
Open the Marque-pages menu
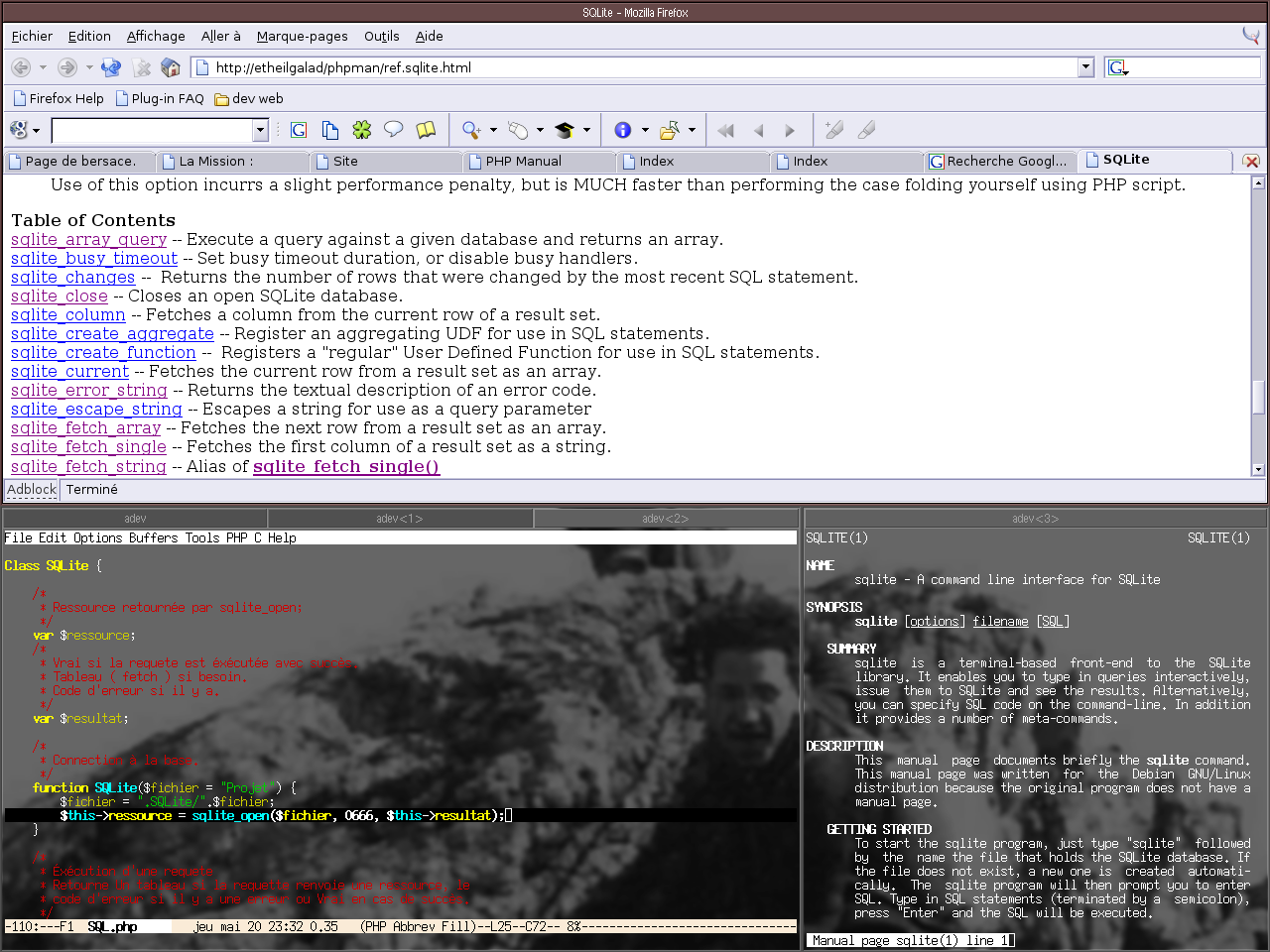point(302,36)
